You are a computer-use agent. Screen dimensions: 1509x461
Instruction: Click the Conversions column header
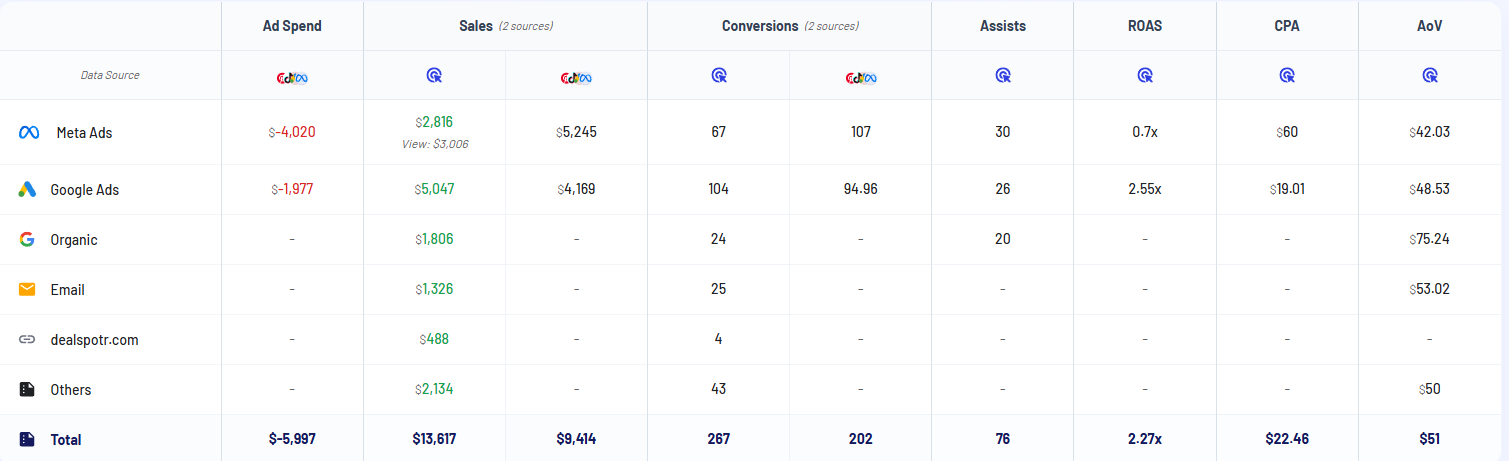[x=762, y=26]
